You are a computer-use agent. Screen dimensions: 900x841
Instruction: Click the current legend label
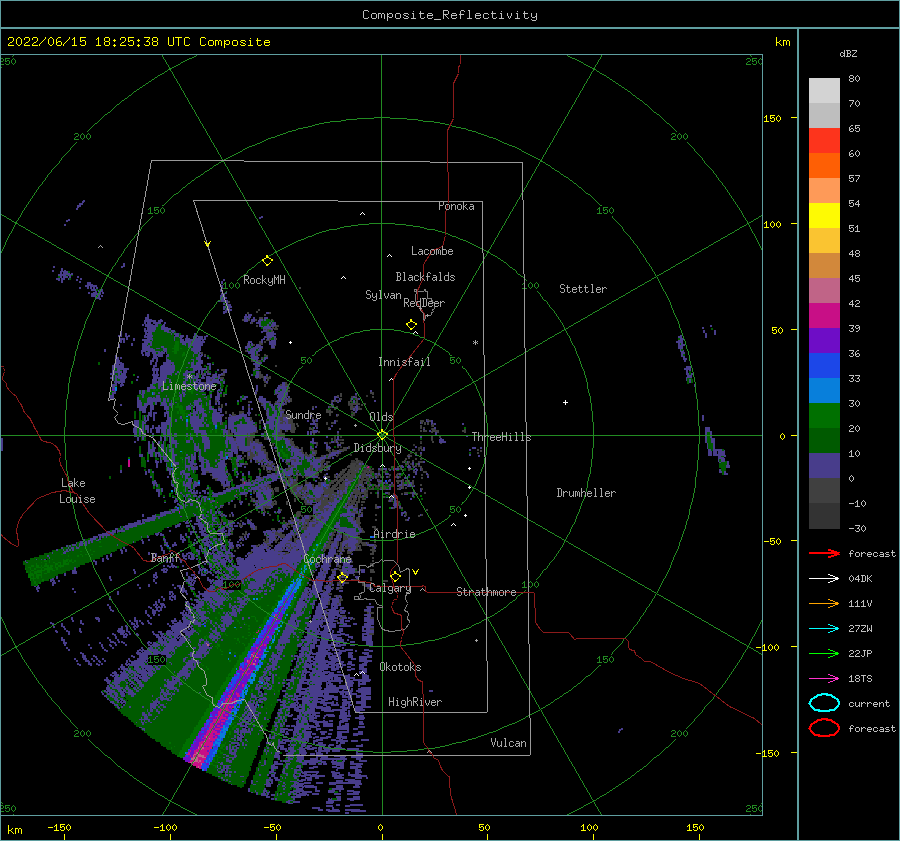(869, 703)
